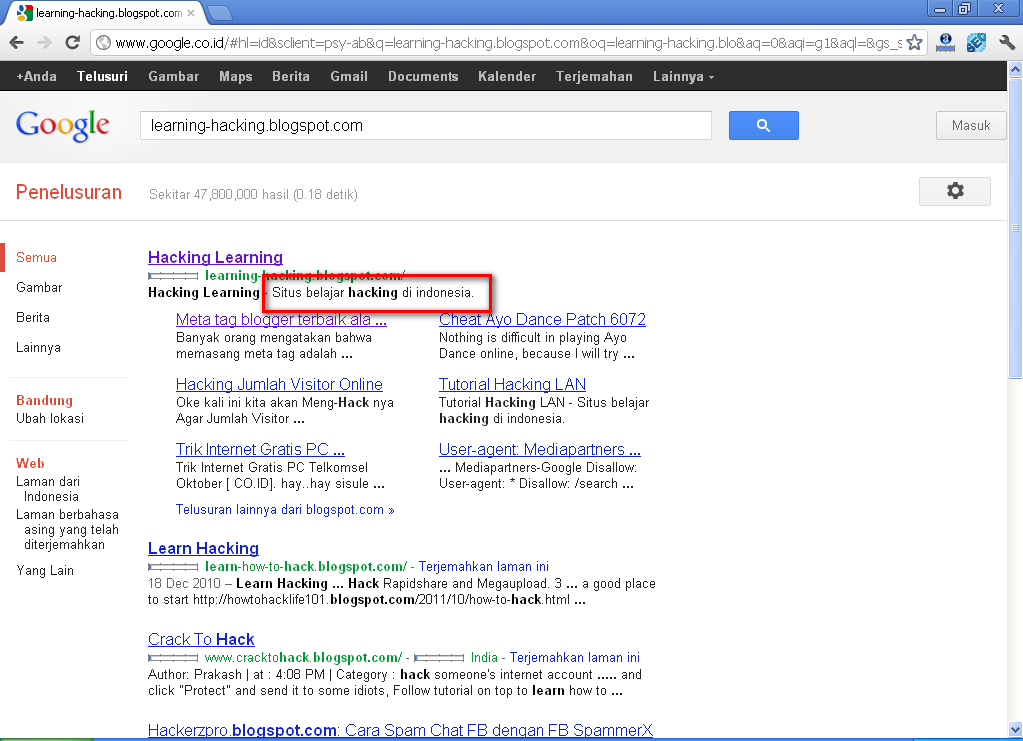Click Ubah lokasi under Bandung
This screenshot has width=1023, height=741.
[50, 418]
